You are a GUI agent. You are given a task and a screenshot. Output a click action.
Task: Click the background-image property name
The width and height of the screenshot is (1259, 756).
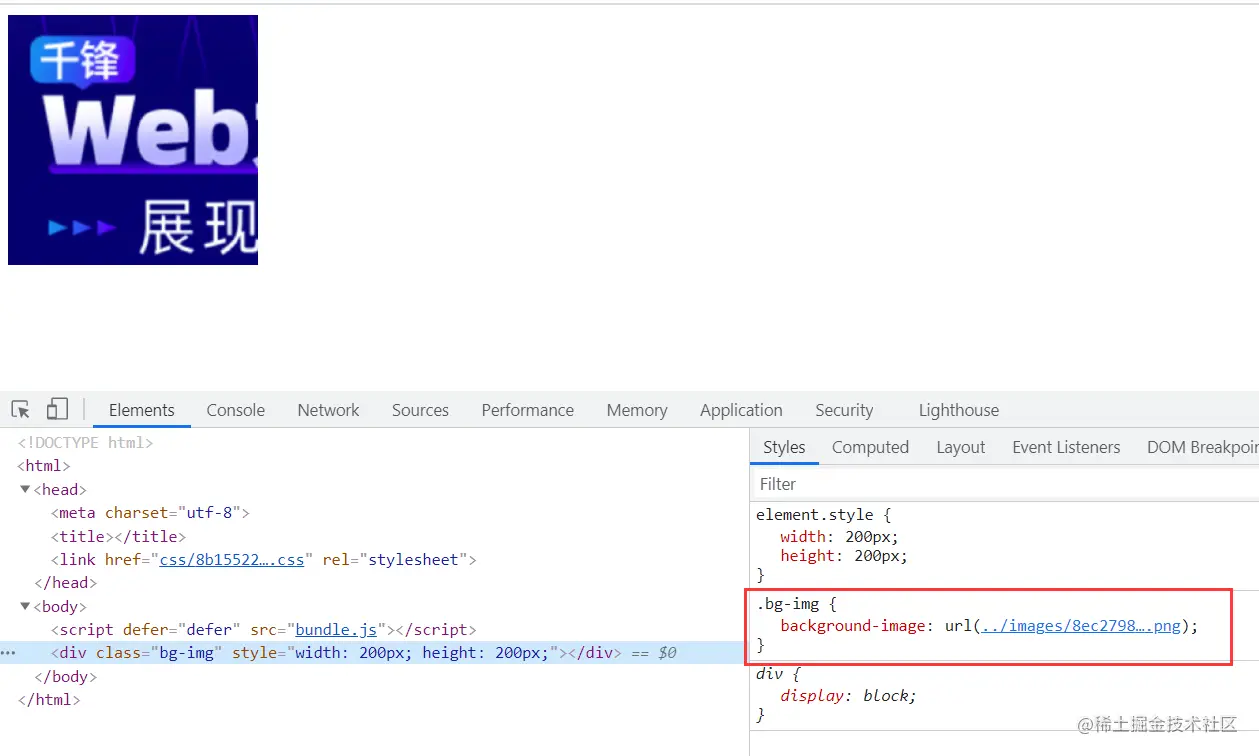(853, 626)
